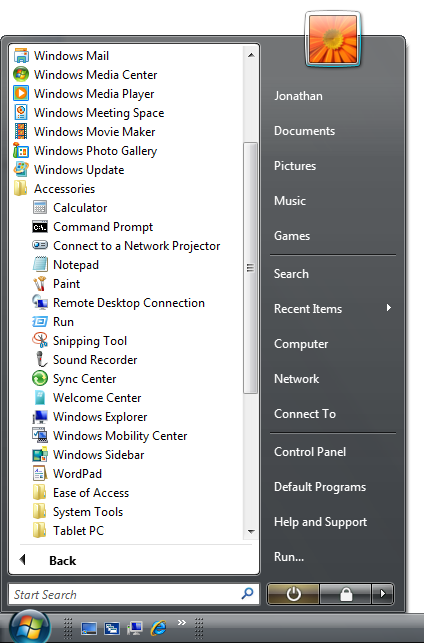
Task: Click the power sleep button
Action: pos(293,593)
